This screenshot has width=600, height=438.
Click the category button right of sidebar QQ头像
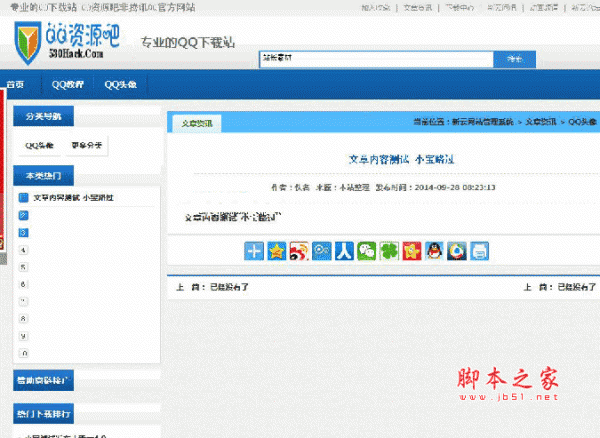(x=87, y=145)
